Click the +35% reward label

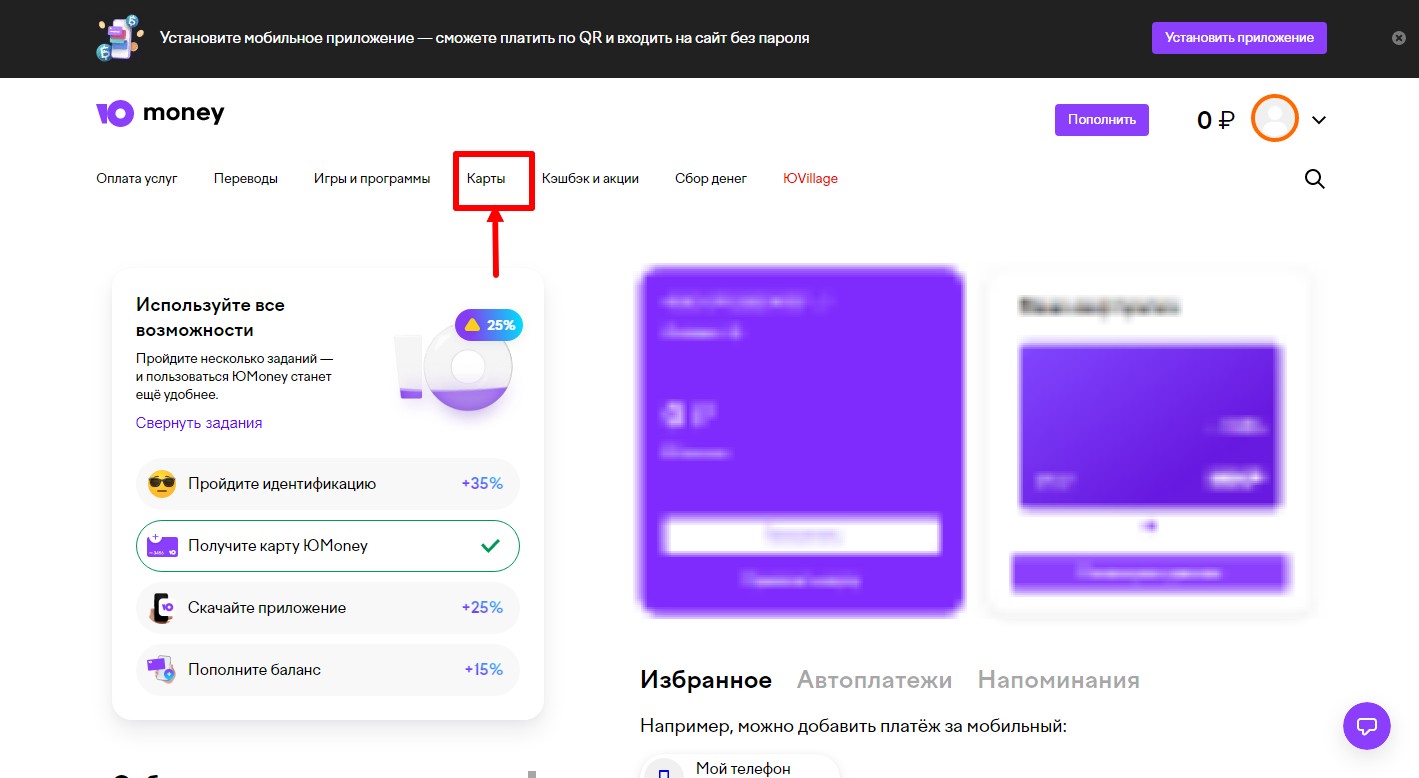(482, 484)
